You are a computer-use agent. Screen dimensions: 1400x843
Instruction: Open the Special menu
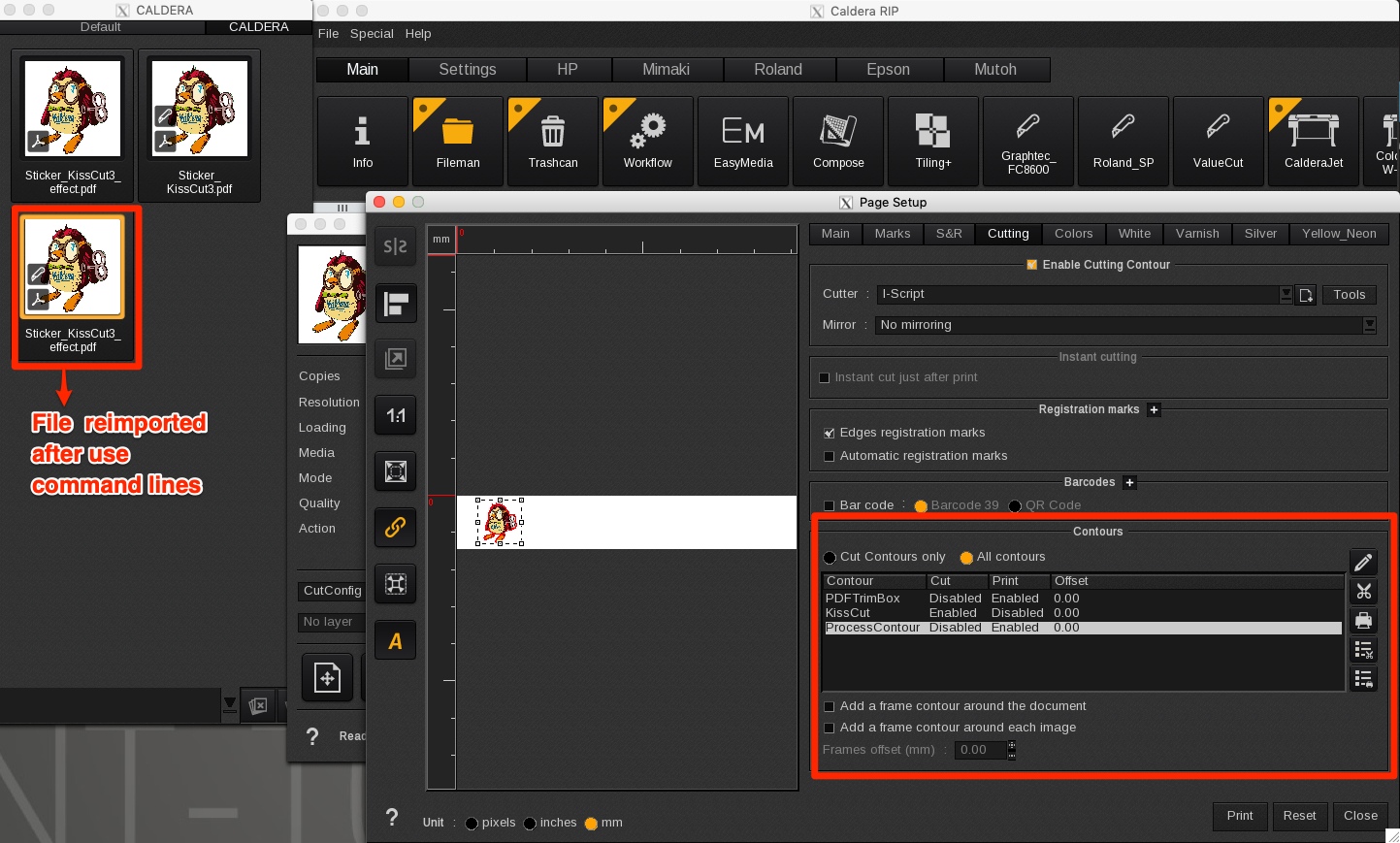coord(372,34)
